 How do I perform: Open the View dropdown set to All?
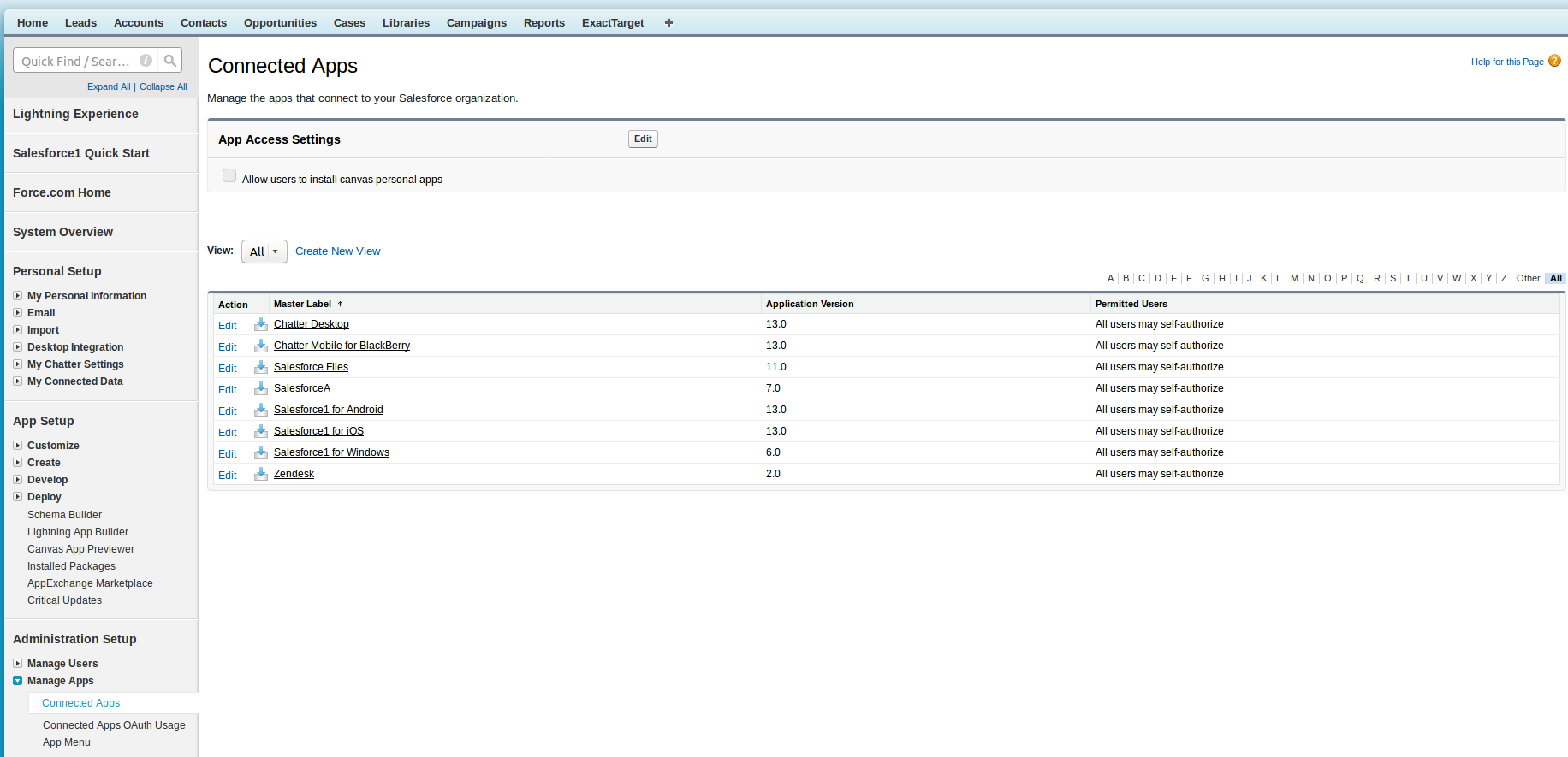pyautogui.click(x=264, y=251)
